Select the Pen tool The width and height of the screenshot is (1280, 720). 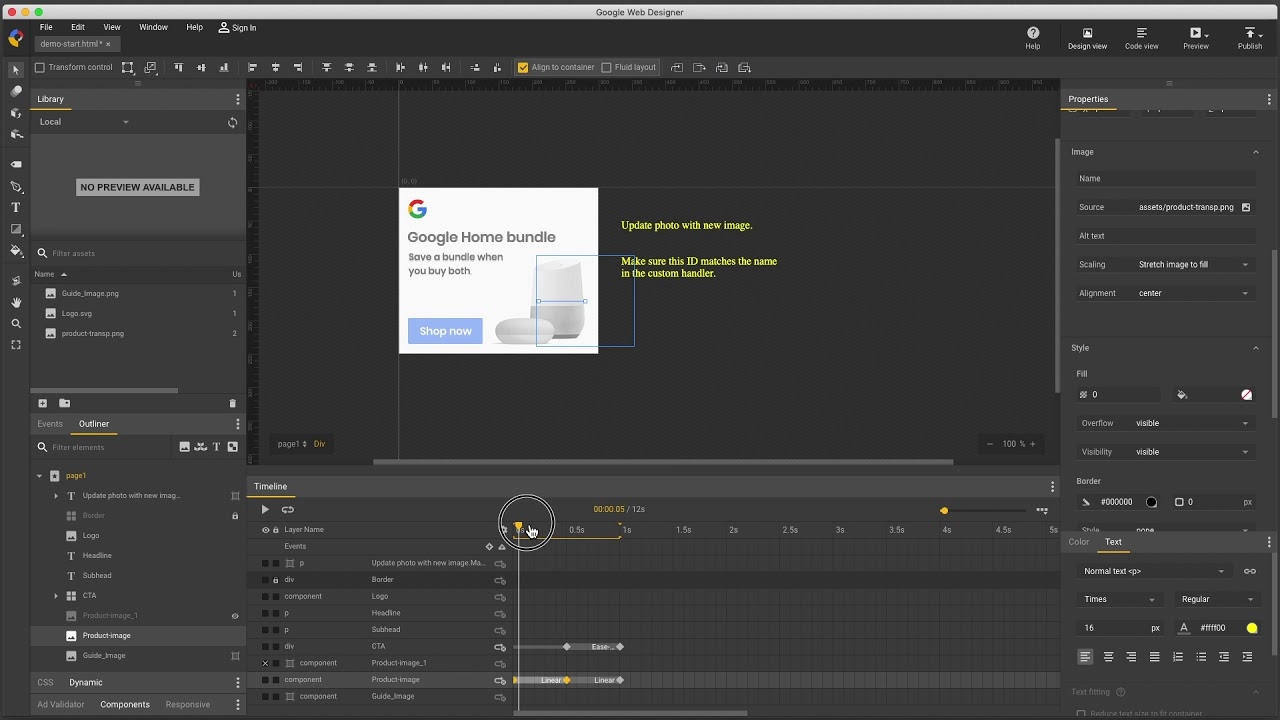[x=15, y=187]
